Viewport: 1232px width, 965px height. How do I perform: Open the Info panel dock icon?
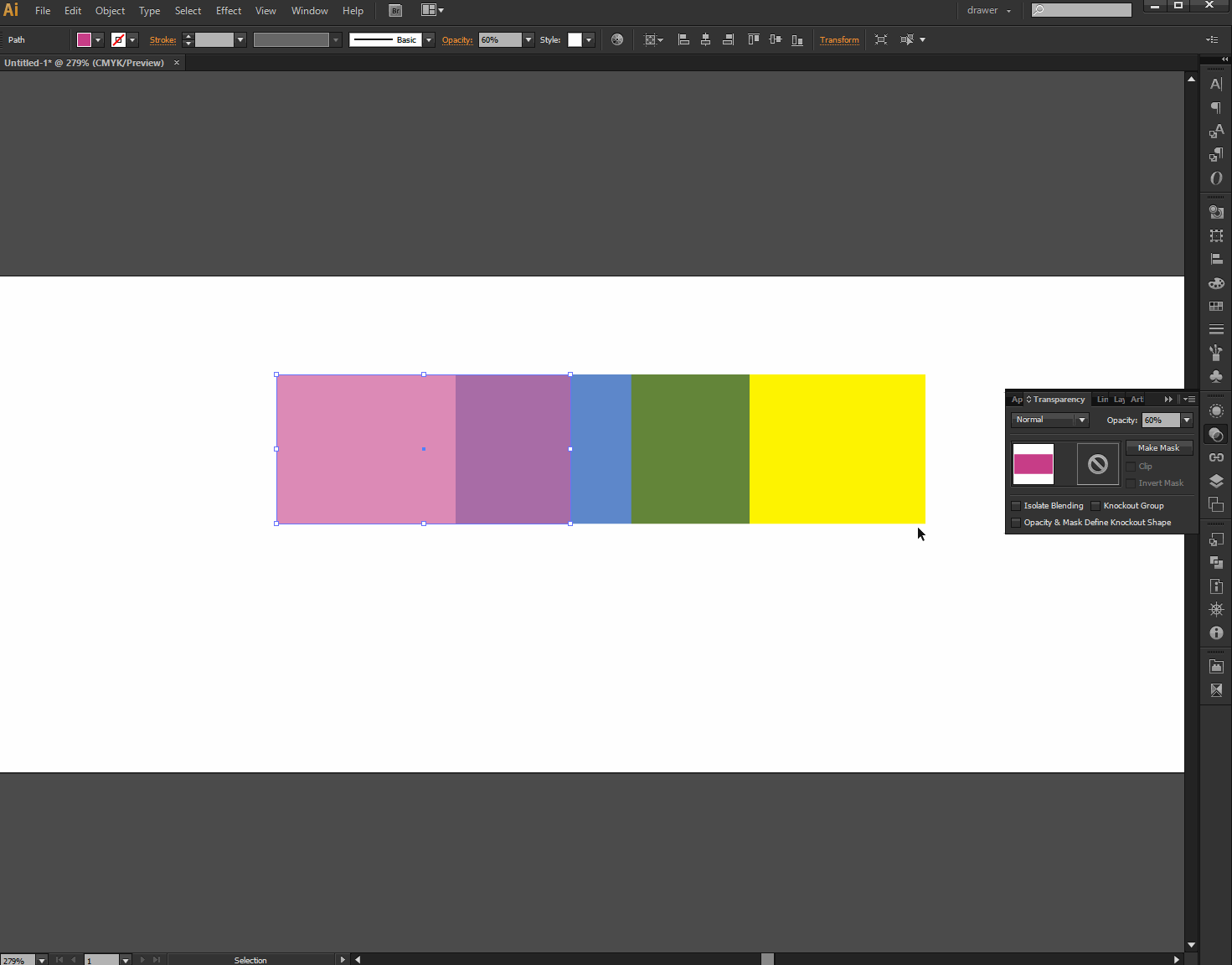(1216, 633)
